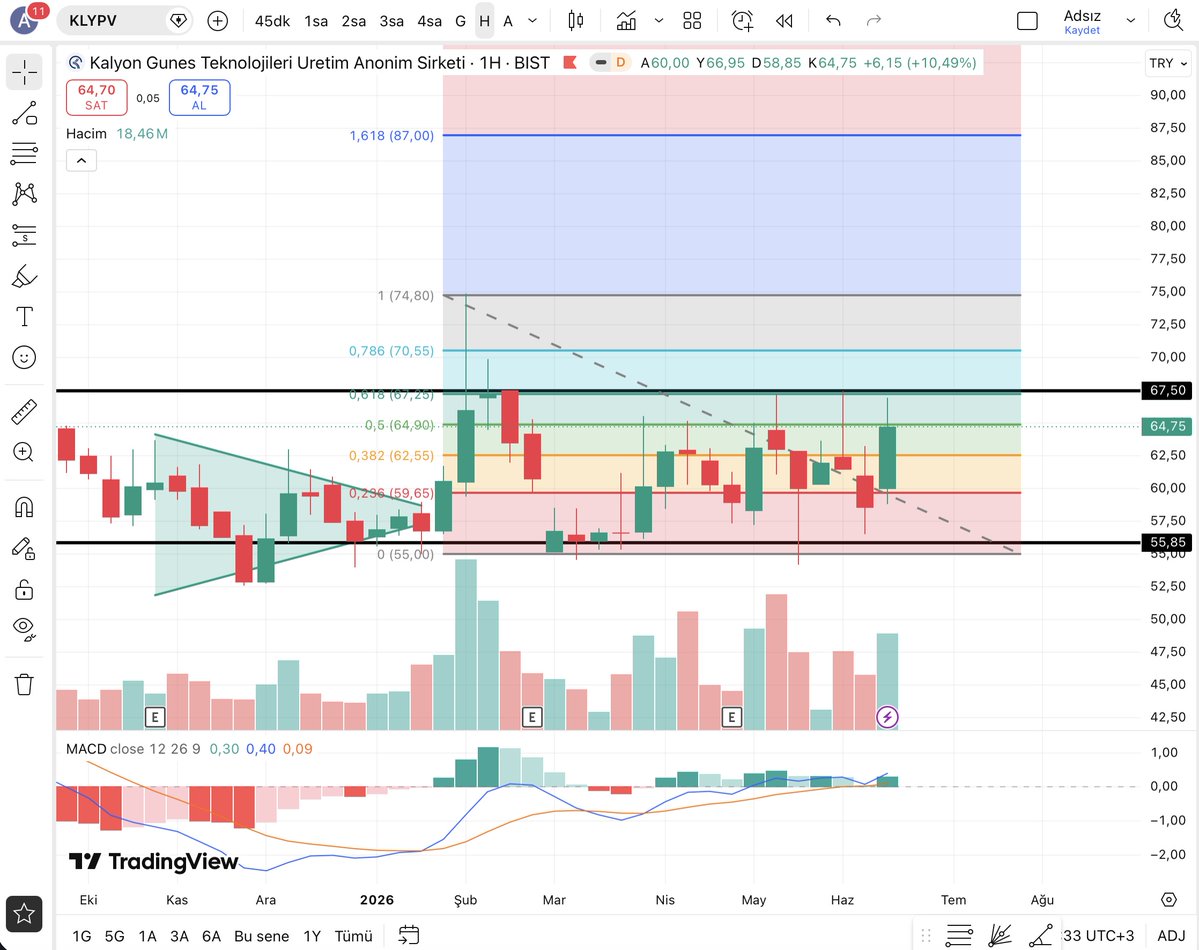Image resolution: width=1199 pixels, height=950 pixels.
Task: Create an alert with clock icon
Action: coord(742,21)
